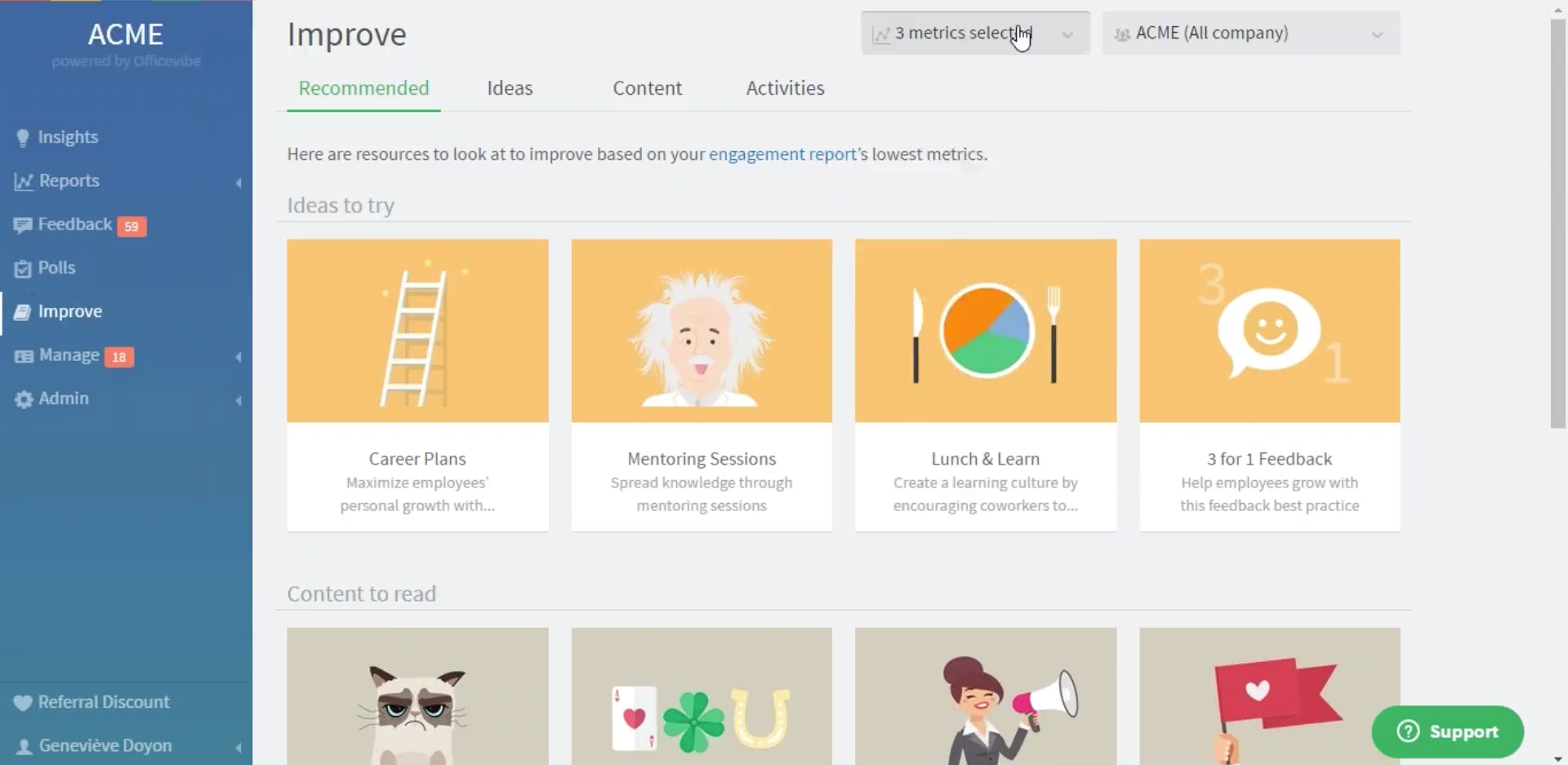Expand the Reports submenu arrow
Image resolution: width=1568 pixels, height=765 pixels.
click(238, 182)
